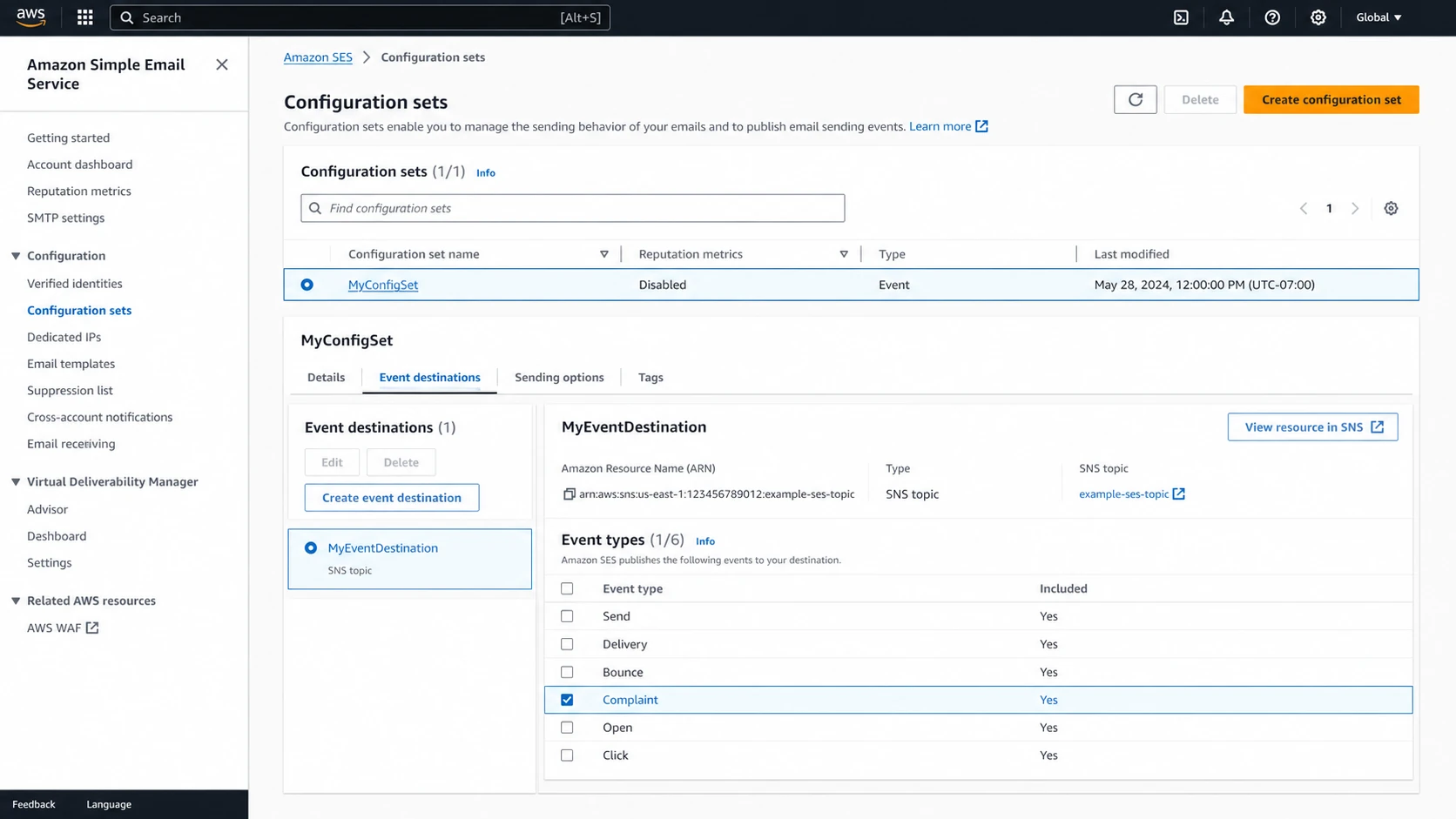Viewport: 1456px width, 819px height.
Task: Copy the SNS topic ARN
Action: pos(569,494)
